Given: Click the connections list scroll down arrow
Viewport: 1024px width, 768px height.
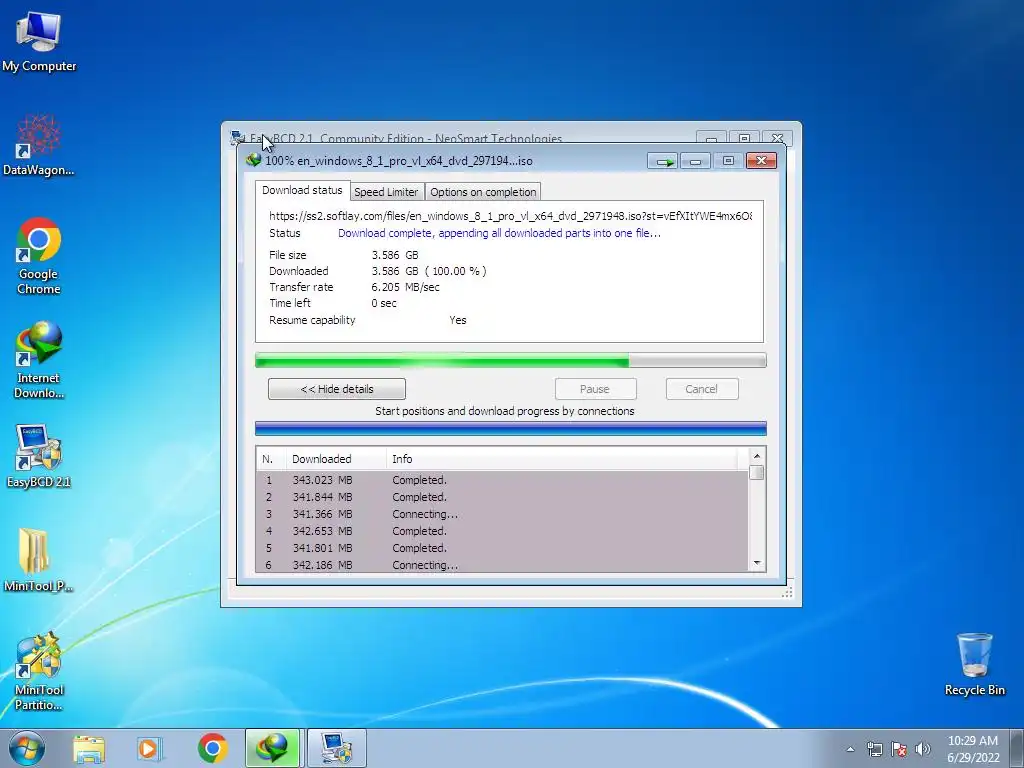Looking at the screenshot, I should pyautogui.click(x=757, y=564).
